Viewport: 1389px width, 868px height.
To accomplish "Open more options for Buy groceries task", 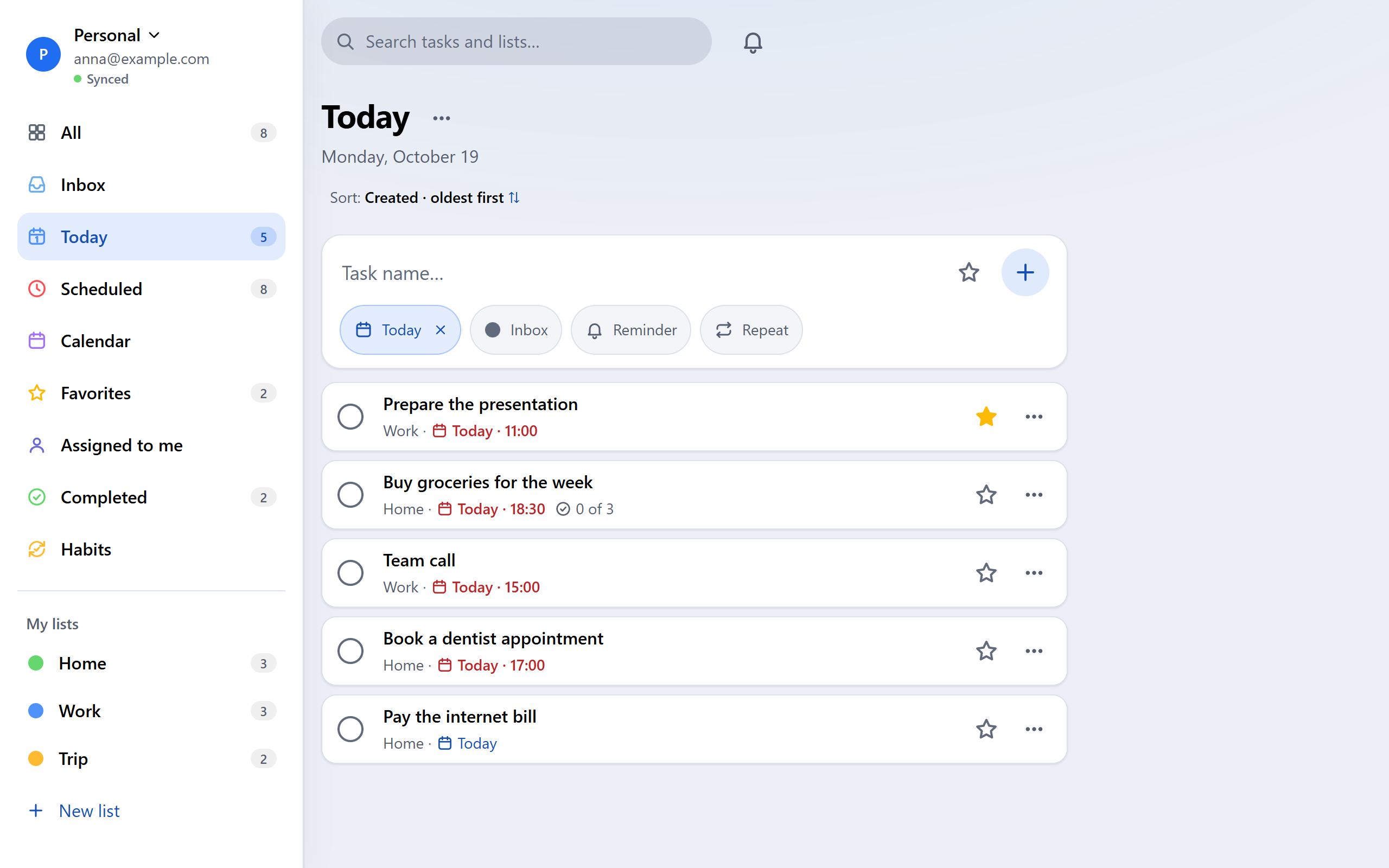I will coord(1034,495).
